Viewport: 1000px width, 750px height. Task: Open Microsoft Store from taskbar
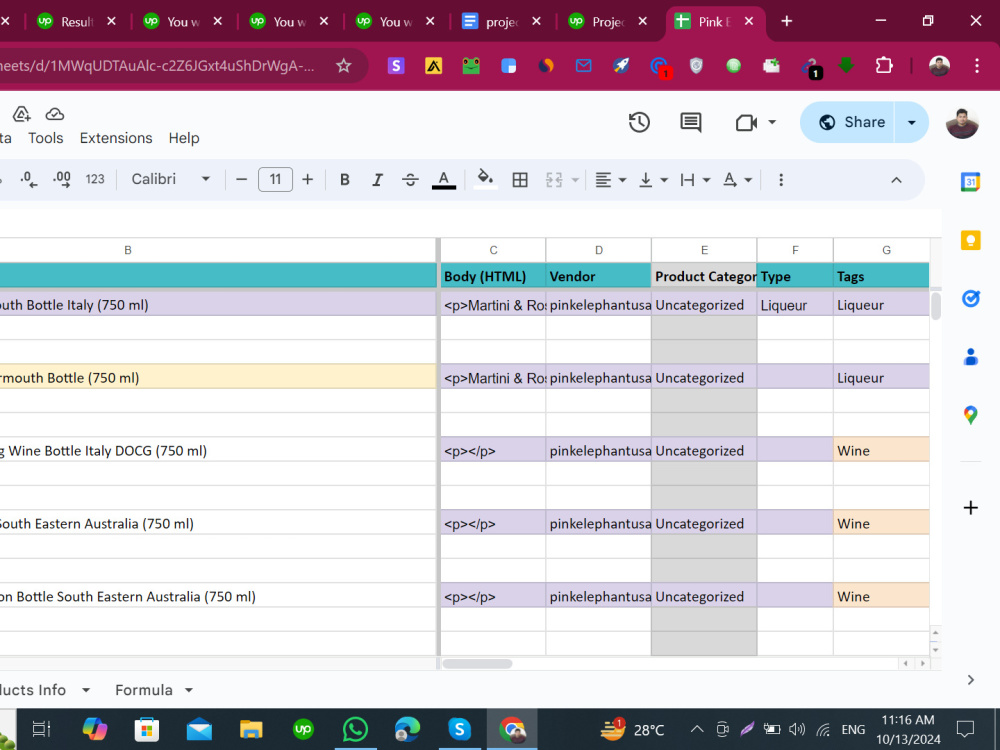(147, 729)
